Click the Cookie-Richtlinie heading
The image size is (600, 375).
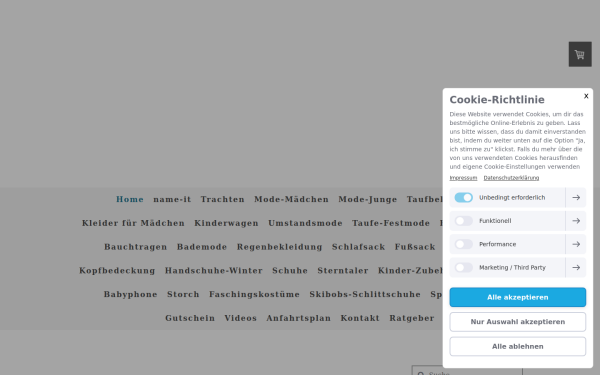pyautogui.click(x=497, y=100)
